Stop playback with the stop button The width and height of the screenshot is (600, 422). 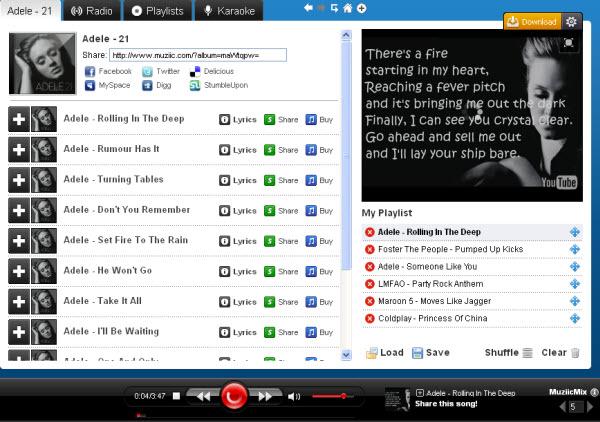[176, 396]
